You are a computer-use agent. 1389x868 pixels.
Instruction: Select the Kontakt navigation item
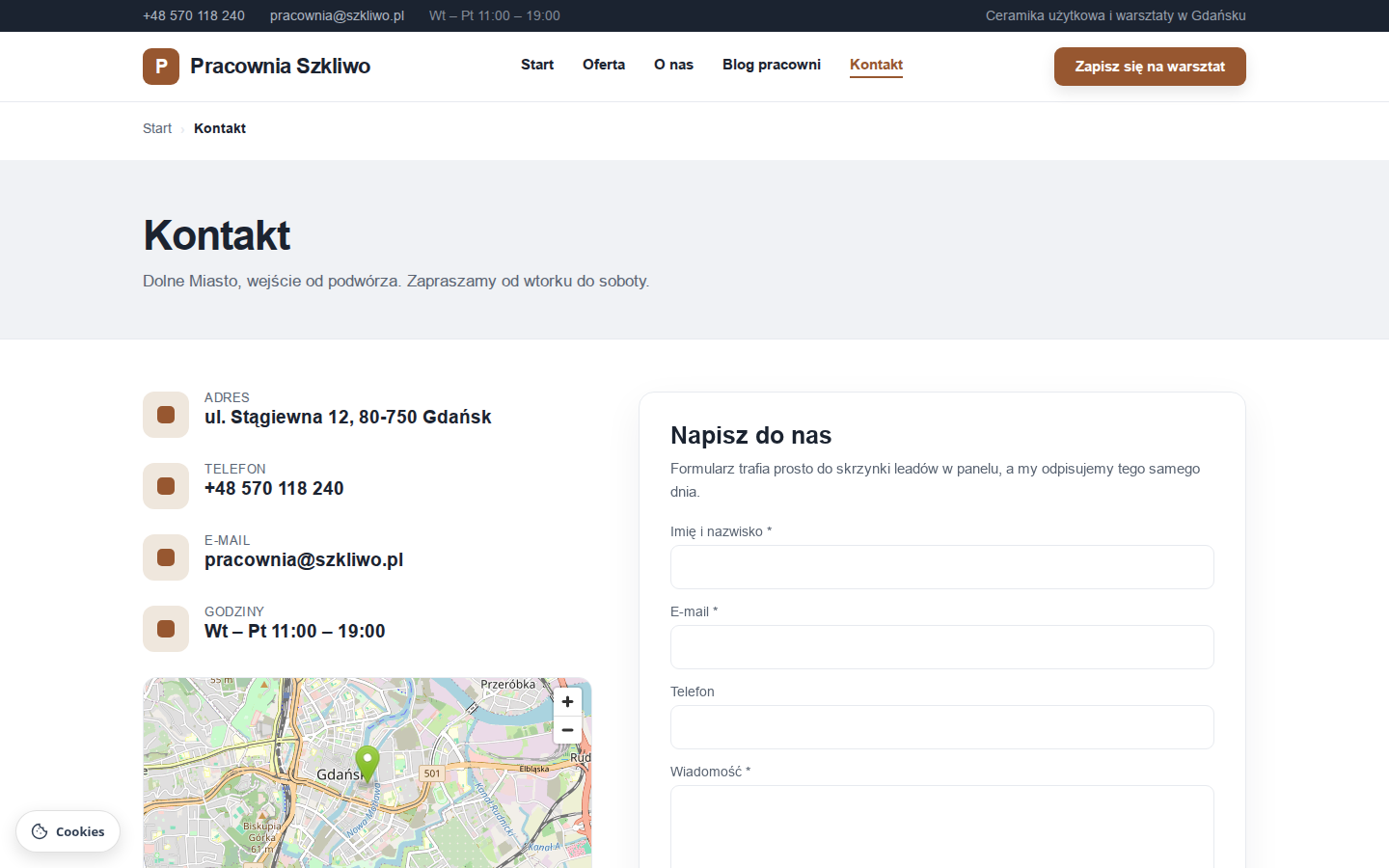point(876,65)
